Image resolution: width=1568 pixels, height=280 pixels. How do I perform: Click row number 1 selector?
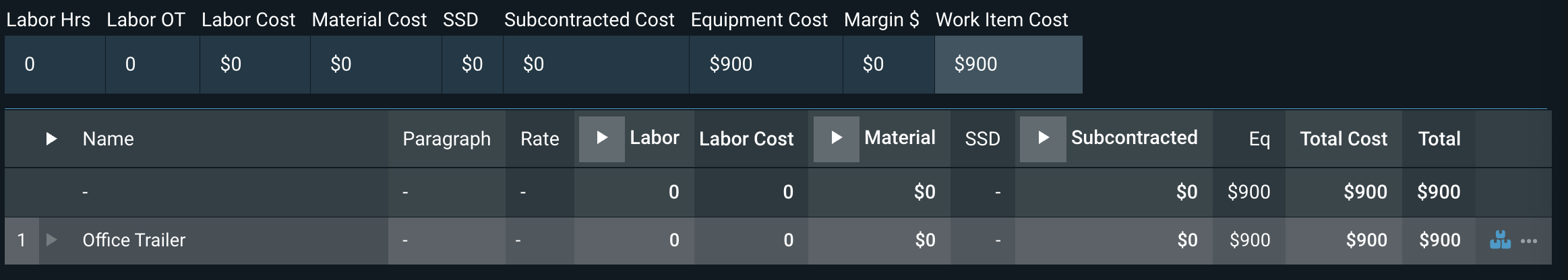tap(22, 240)
